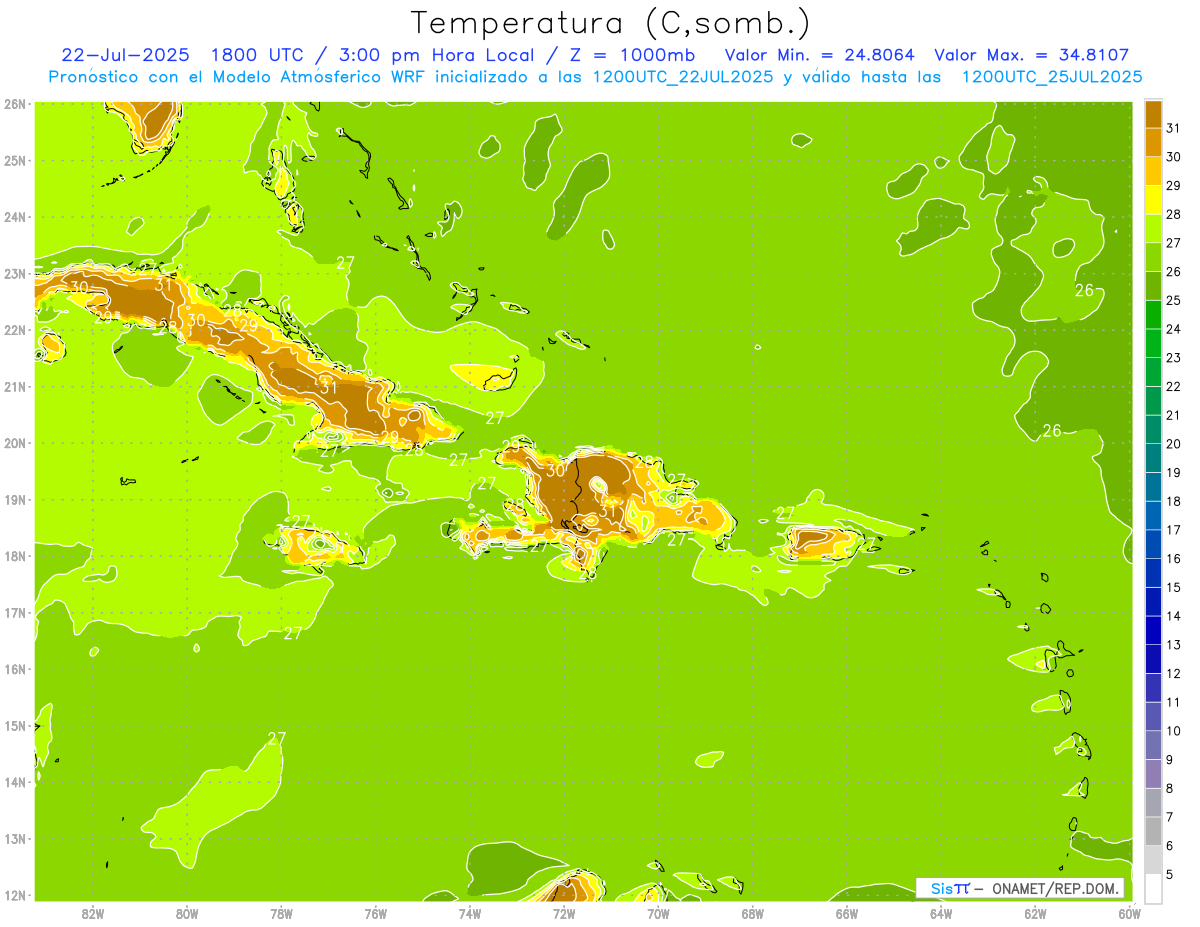Click colorbar legend value 25
1200x927 pixels.
1174,300
